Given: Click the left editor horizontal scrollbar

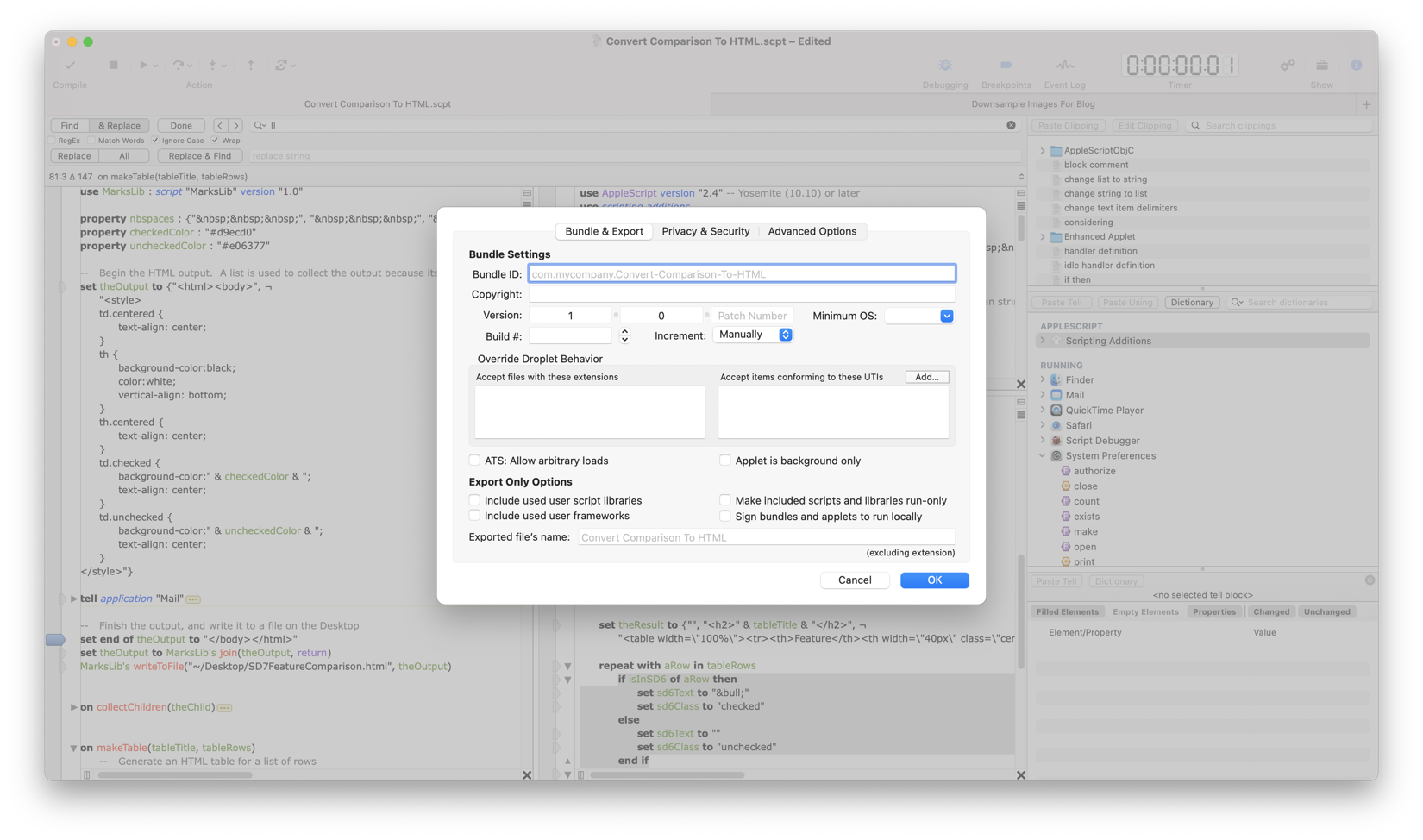Looking at the screenshot, I should tap(175, 775).
